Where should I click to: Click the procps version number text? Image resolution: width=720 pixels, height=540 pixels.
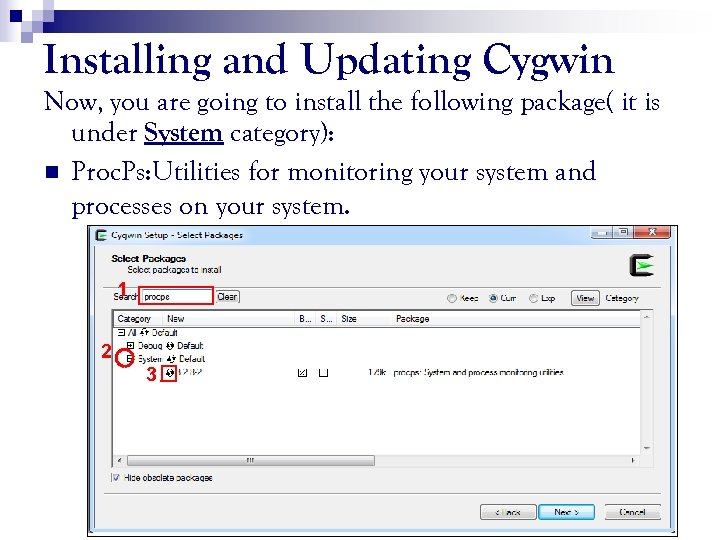pyautogui.click(x=190, y=372)
